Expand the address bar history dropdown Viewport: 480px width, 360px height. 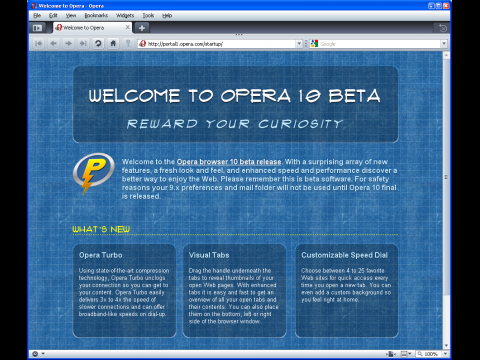click(299, 44)
